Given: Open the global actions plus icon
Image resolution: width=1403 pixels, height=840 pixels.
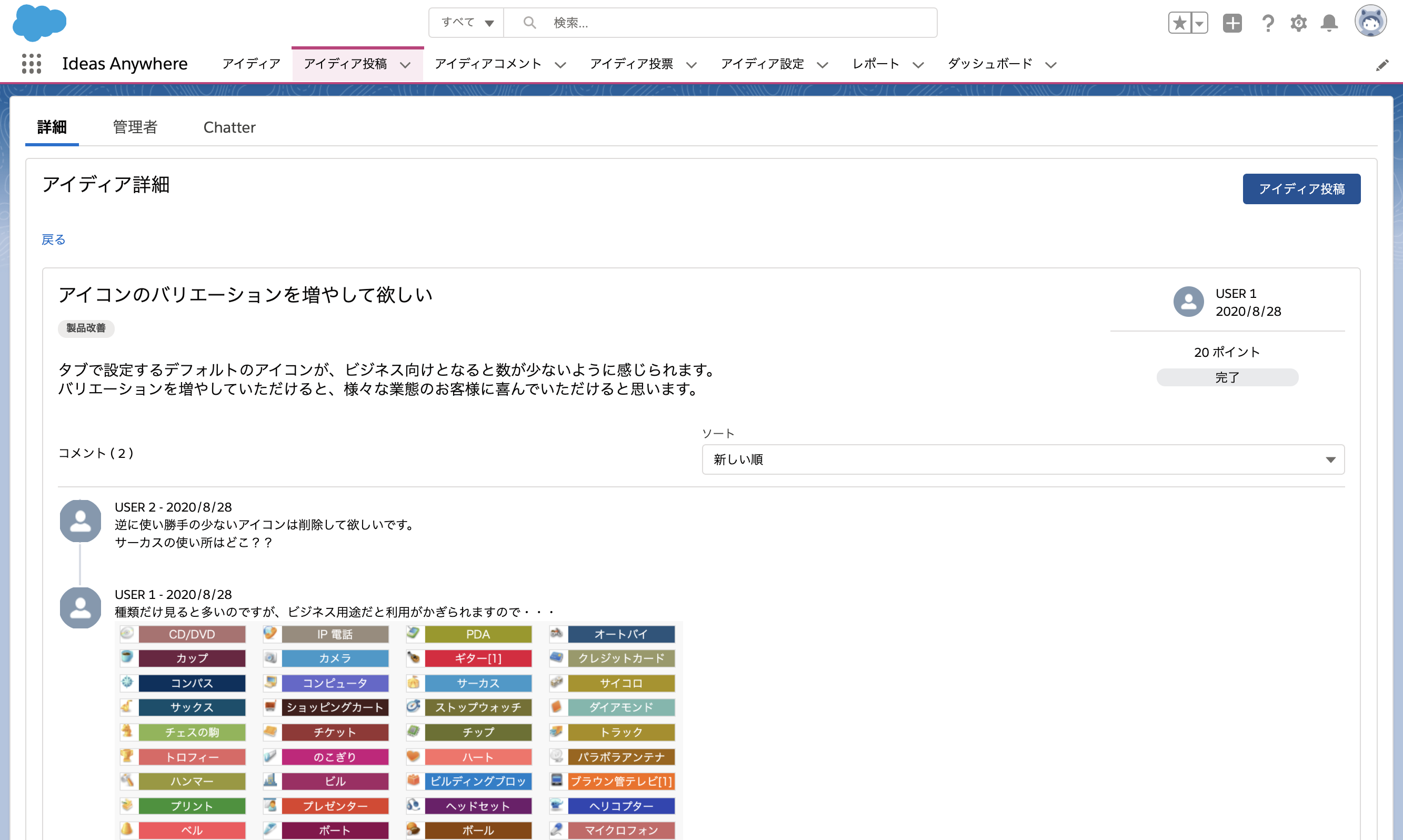Looking at the screenshot, I should tap(1232, 23).
